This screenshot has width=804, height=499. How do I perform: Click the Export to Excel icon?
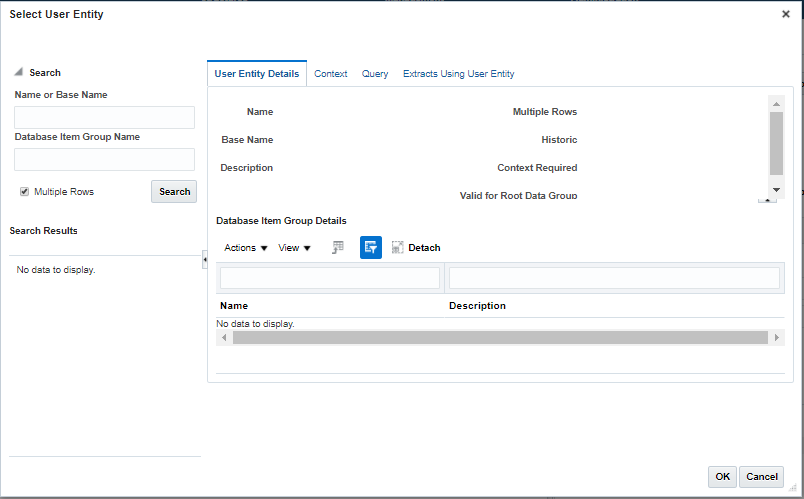tap(337, 248)
